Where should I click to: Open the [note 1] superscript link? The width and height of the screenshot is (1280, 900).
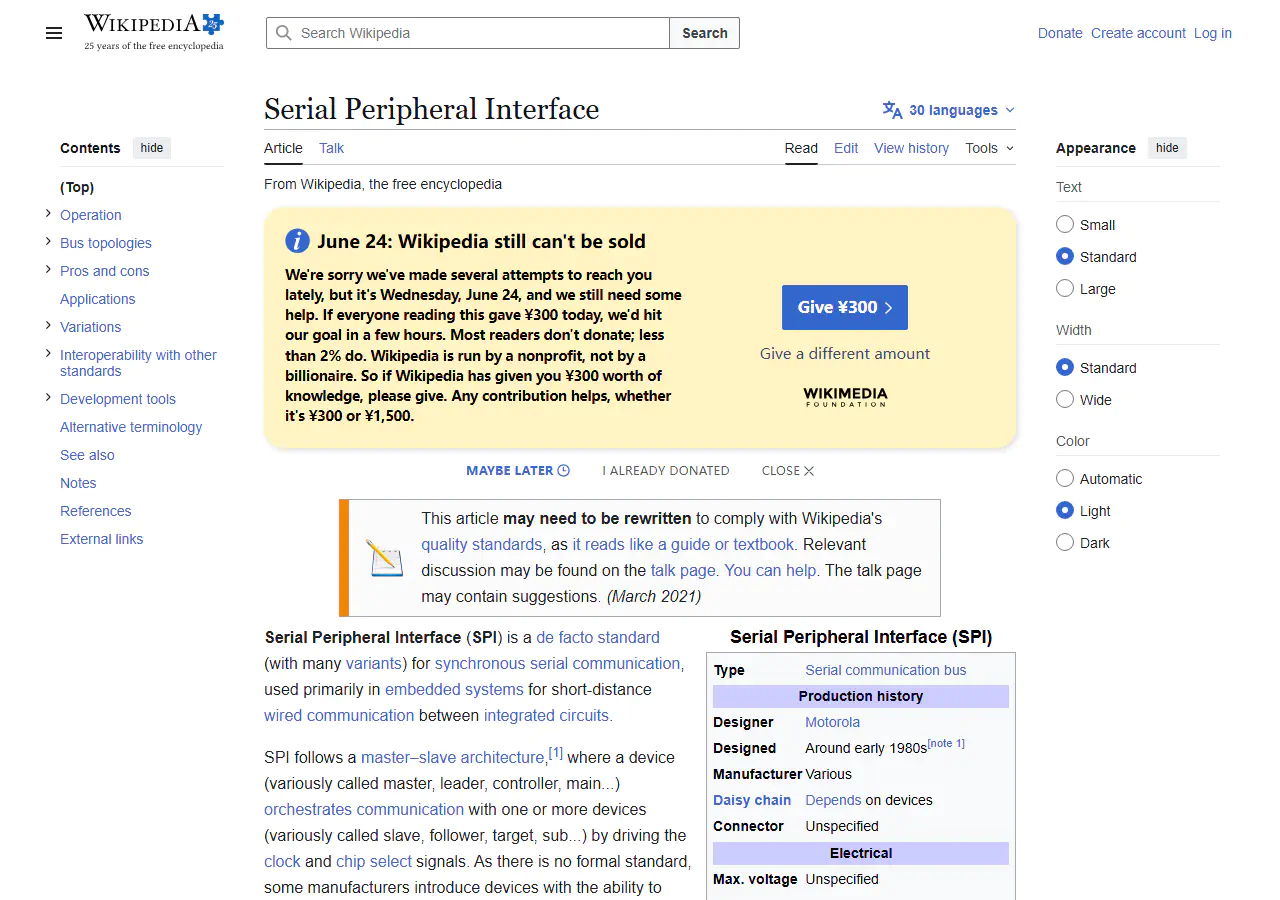point(946,743)
